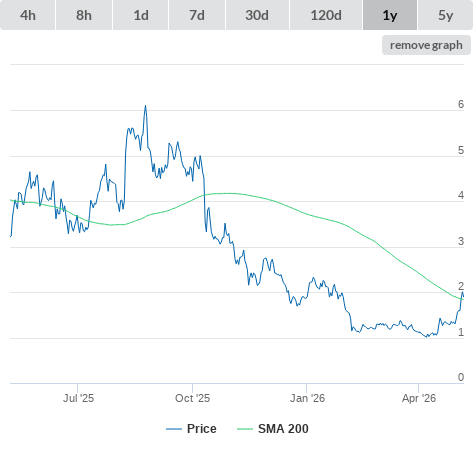Choose the 1d range tab
The height and width of the screenshot is (455, 474).
141,15
